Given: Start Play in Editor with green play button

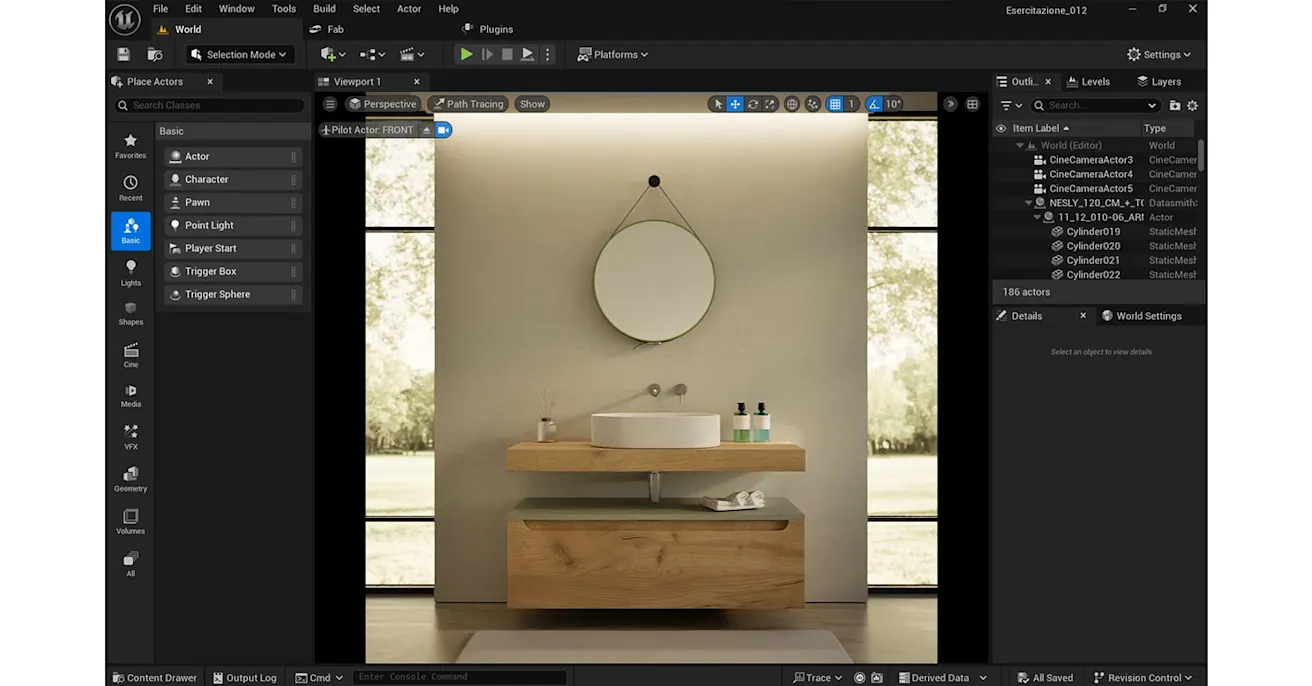Looking at the screenshot, I should tap(466, 55).
